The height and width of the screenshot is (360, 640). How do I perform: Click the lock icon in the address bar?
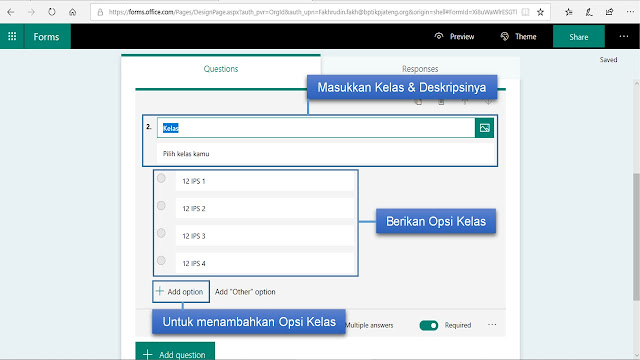coord(100,12)
